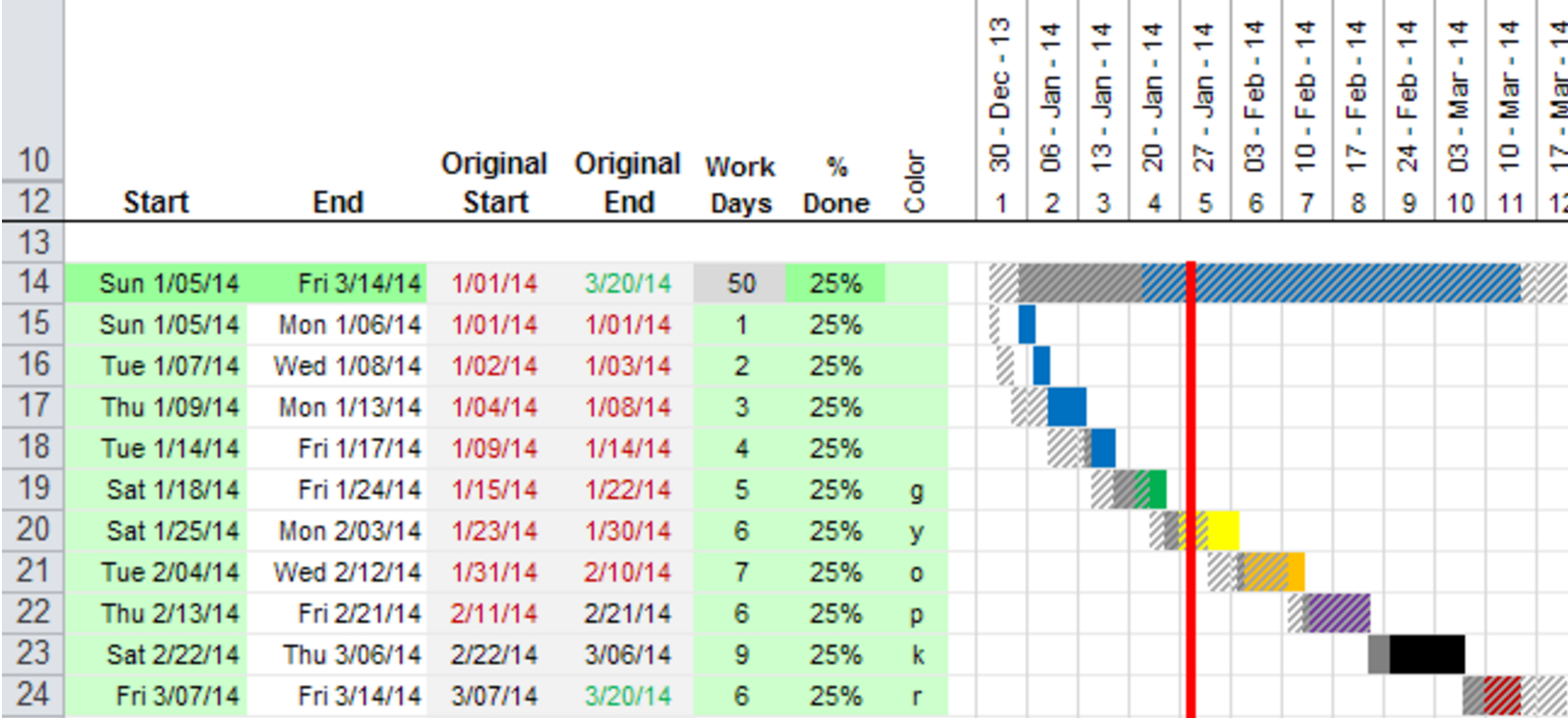Click the blue Gantt bar in row 17
The width and height of the screenshot is (1568, 718).
click(x=1066, y=407)
